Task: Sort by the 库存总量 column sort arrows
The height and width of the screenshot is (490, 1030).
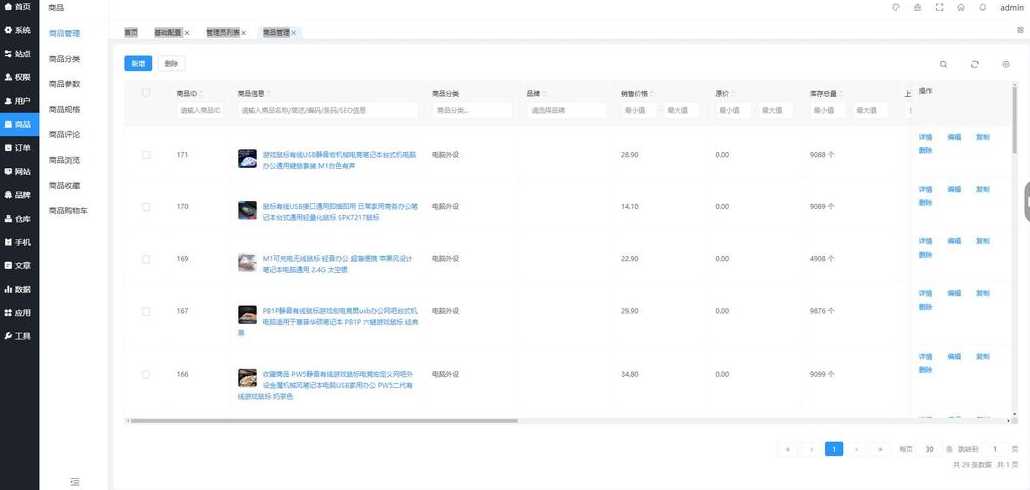Action: tap(840, 94)
